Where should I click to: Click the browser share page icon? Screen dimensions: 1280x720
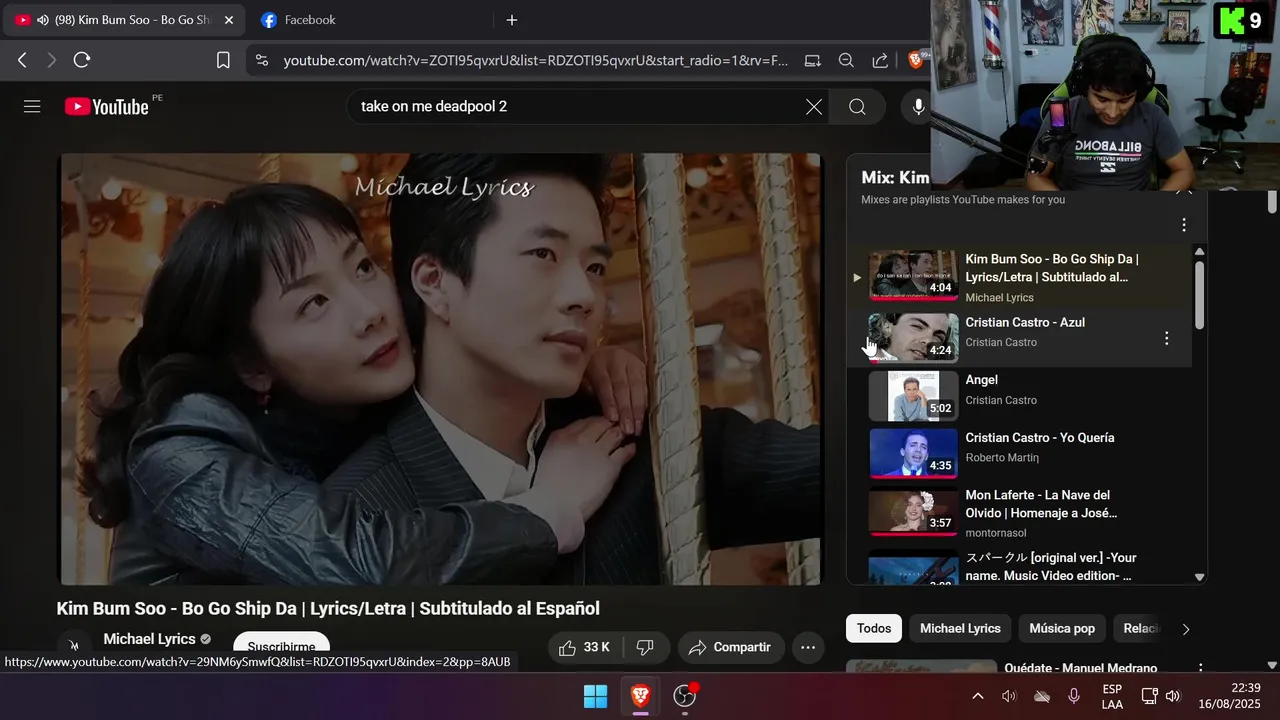click(x=880, y=60)
